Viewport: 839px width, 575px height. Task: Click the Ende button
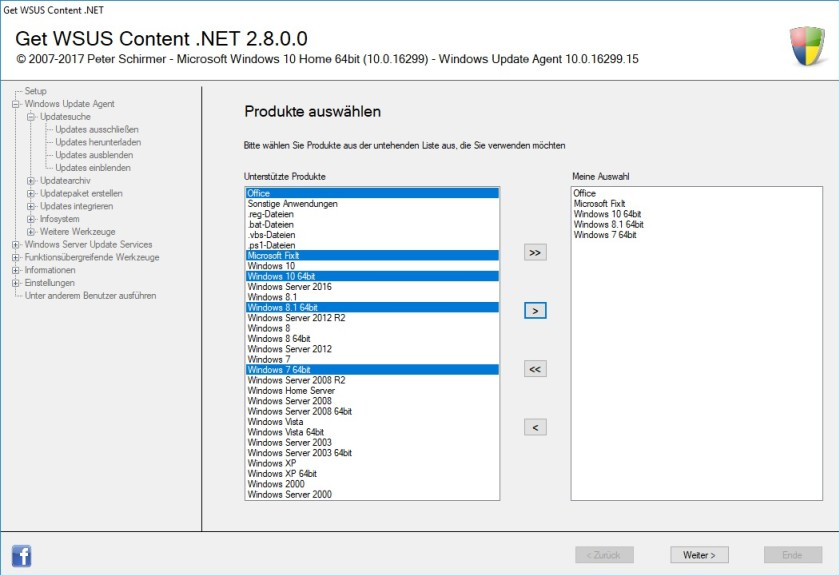[x=793, y=555]
